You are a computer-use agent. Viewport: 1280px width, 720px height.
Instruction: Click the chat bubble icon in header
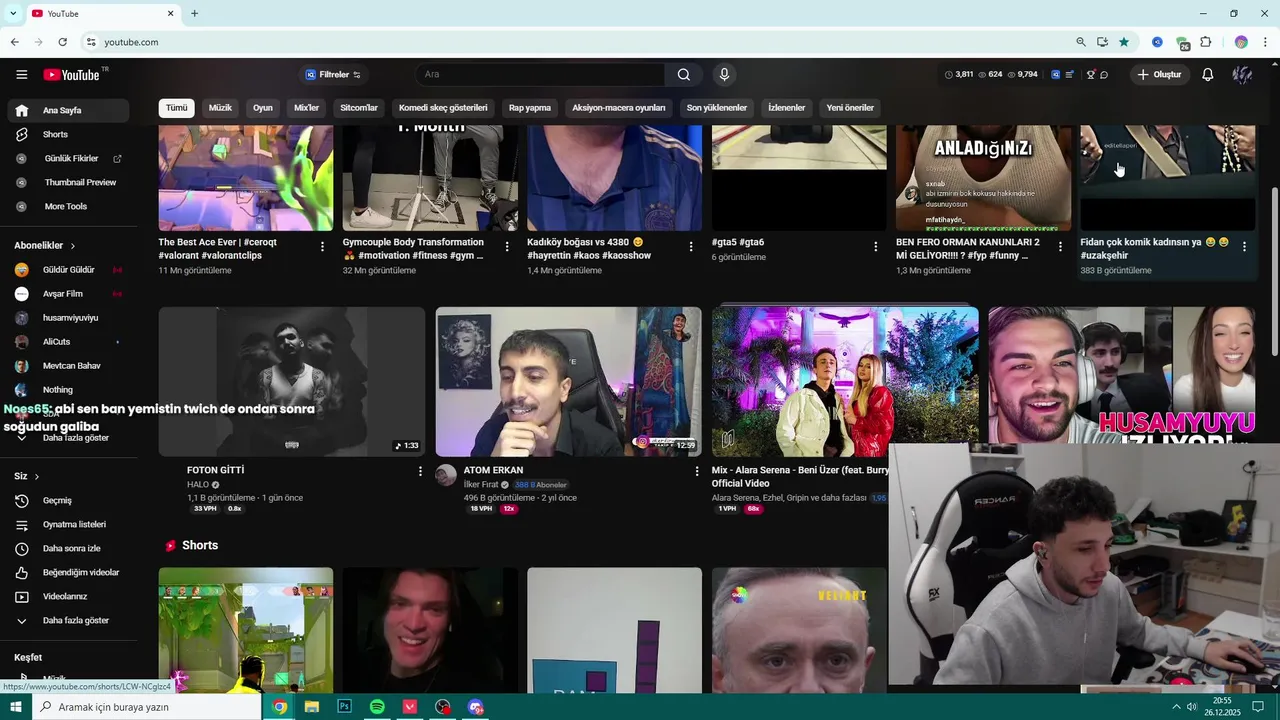point(1104,75)
